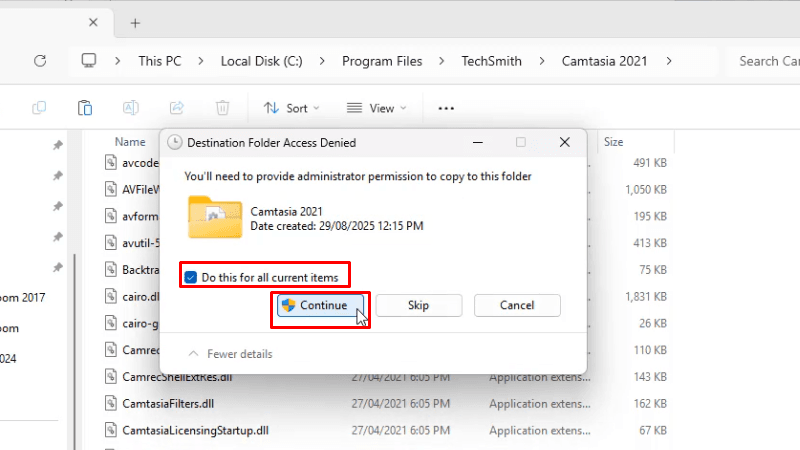Click the Delete trash icon in toolbar
Image resolution: width=800 pixels, height=450 pixels.
[x=223, y=108]
